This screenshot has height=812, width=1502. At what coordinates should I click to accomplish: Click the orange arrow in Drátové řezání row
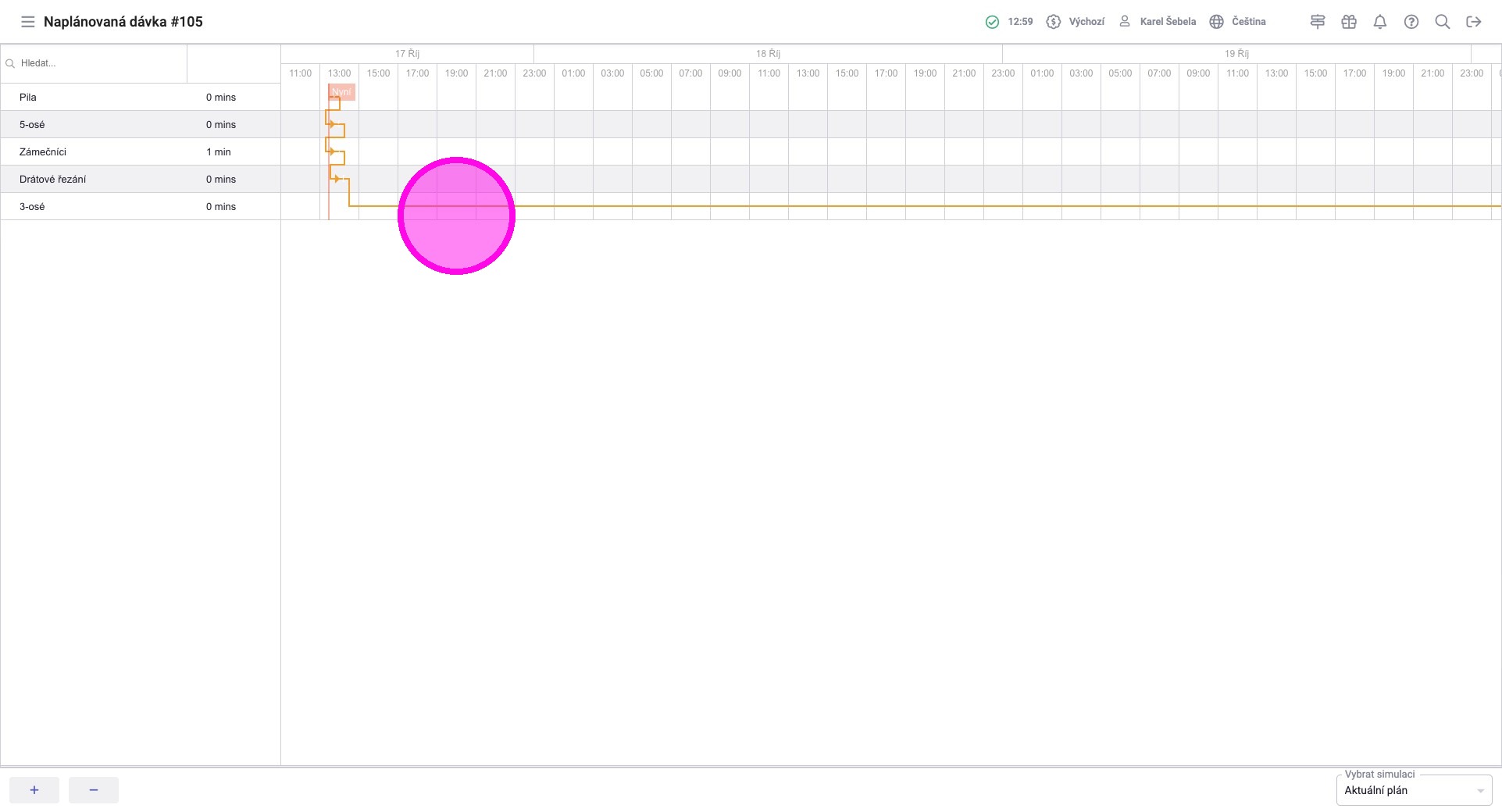tap(337, 179)
